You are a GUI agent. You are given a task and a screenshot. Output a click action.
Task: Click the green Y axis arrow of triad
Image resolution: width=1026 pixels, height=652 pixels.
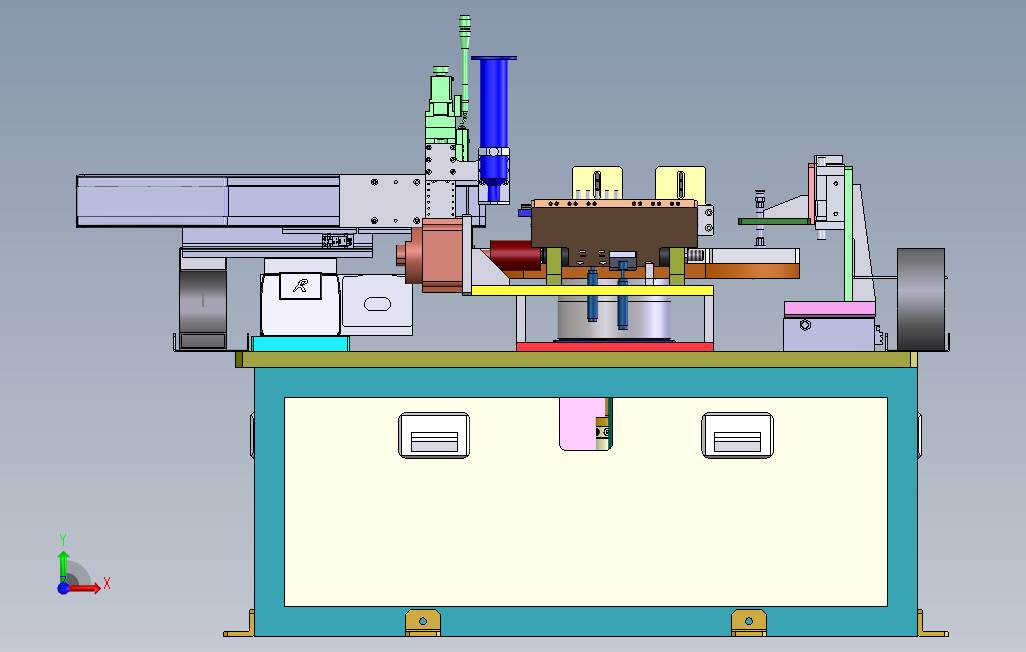click(x=63, y=566)
